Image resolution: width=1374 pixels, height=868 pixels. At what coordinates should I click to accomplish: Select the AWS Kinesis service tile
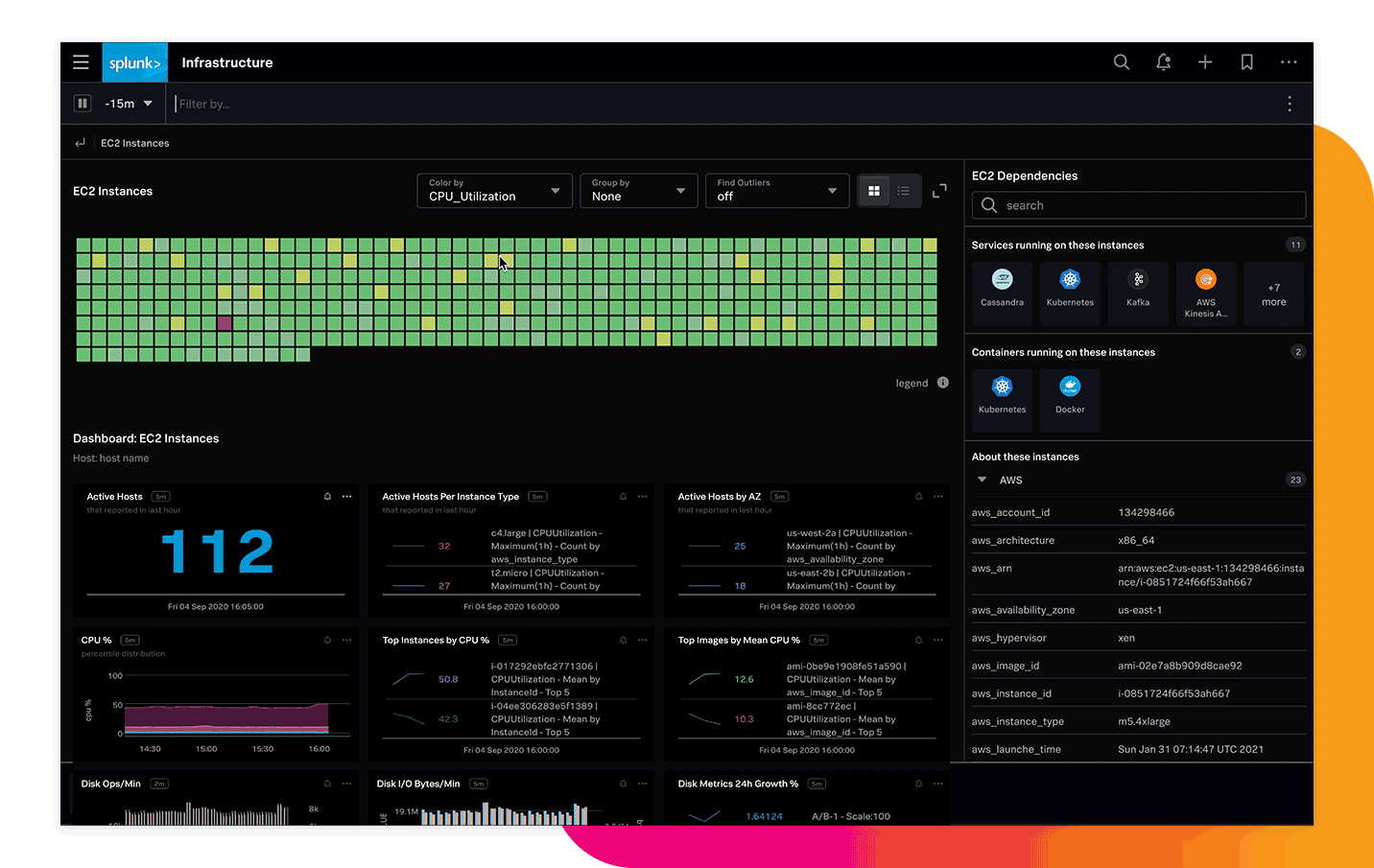tap(1206, 293)
